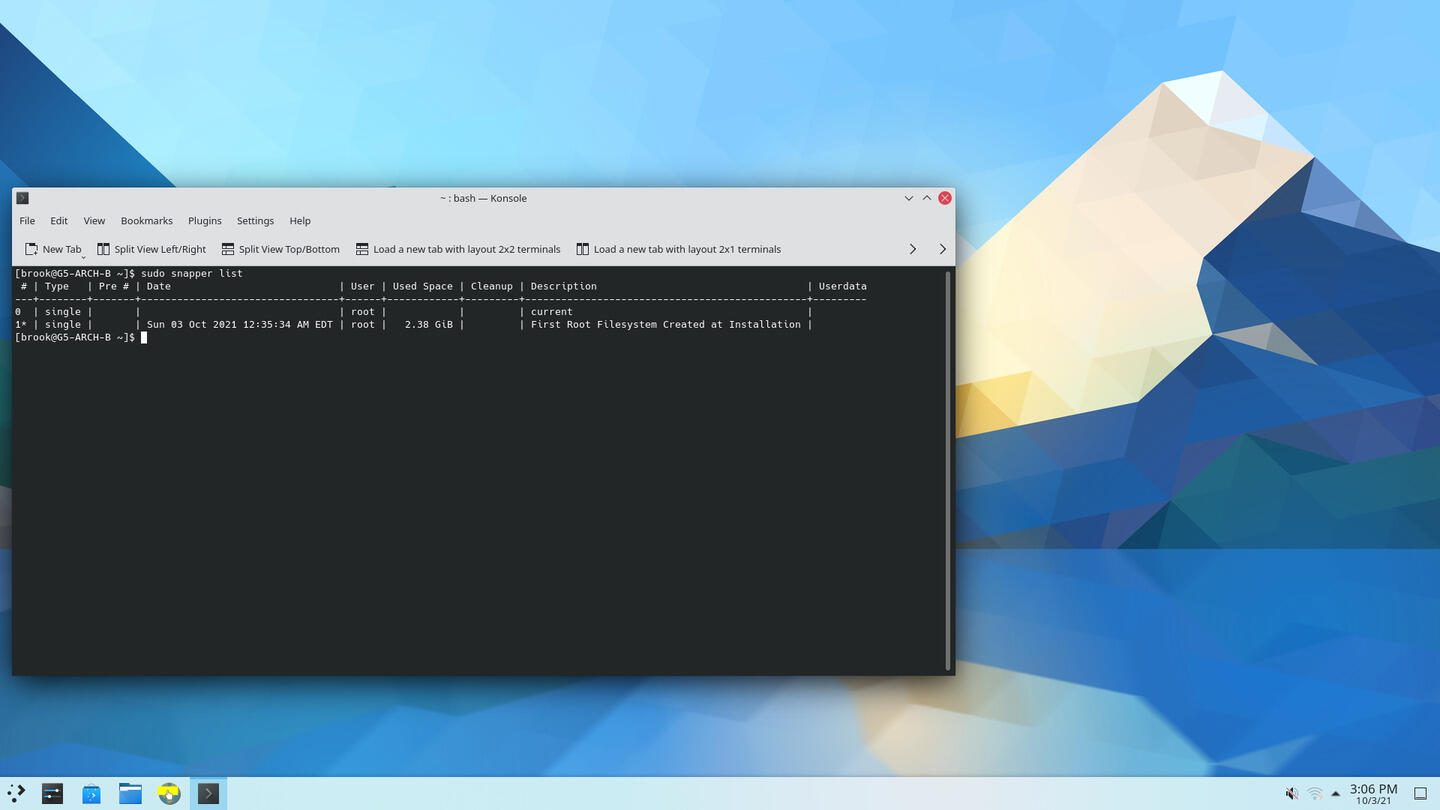The width and height of the screenshot is (1440, 810).
Task: Expand hidden system tray icons arrow
Action: tap(1334, 793)
